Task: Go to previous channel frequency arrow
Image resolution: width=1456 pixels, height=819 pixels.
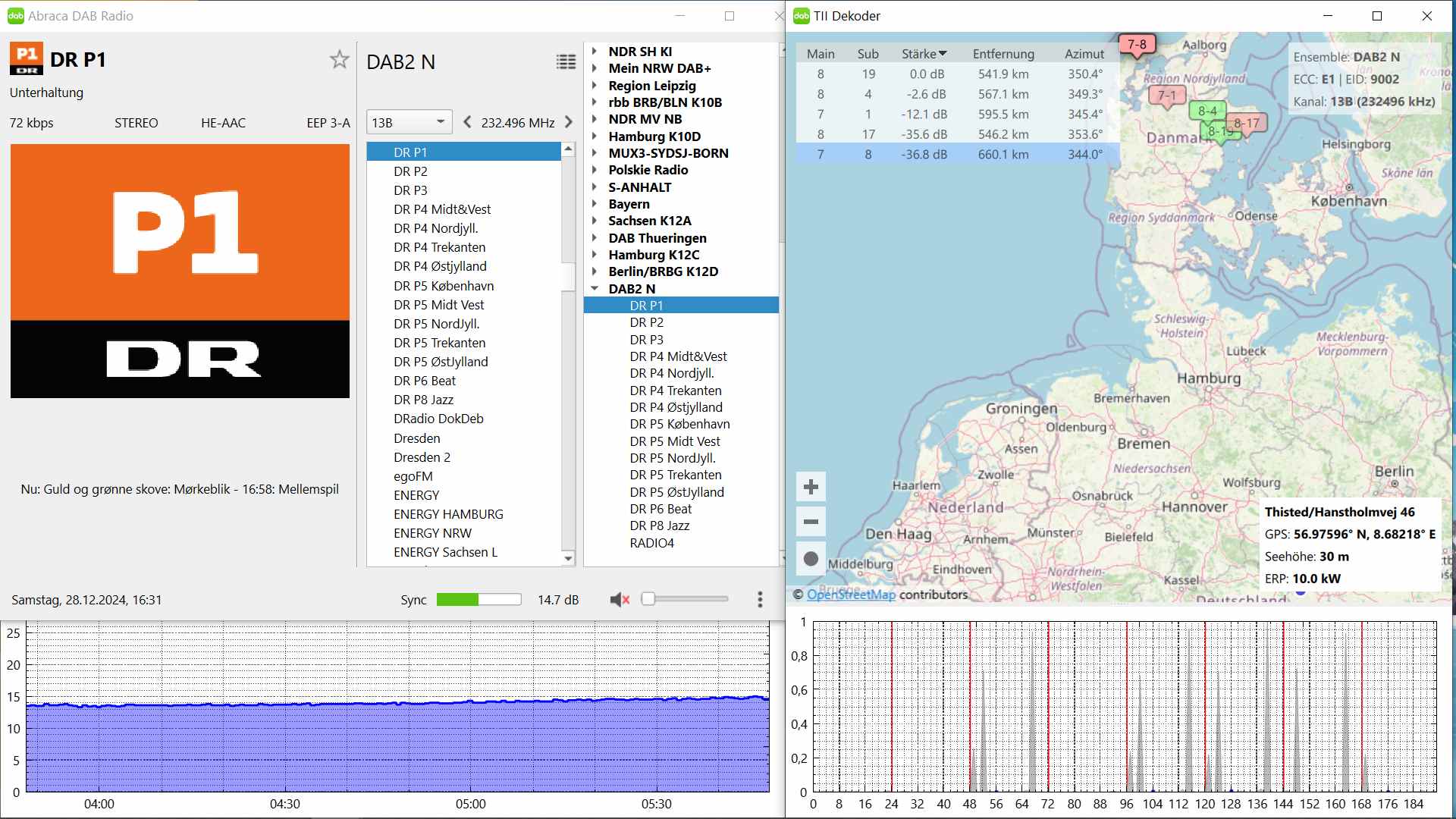Action: click(467, 122)
